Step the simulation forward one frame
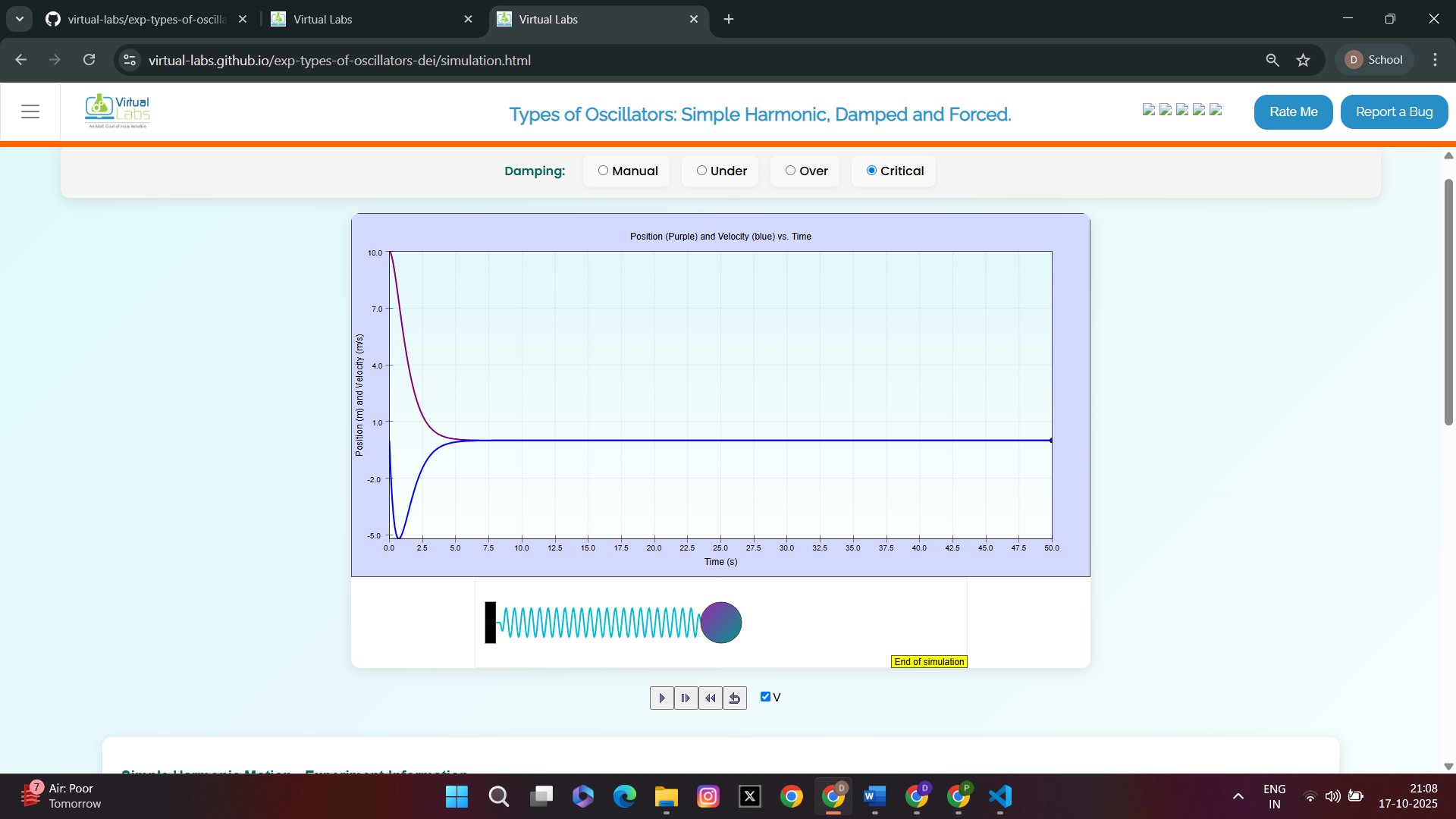 685,697
